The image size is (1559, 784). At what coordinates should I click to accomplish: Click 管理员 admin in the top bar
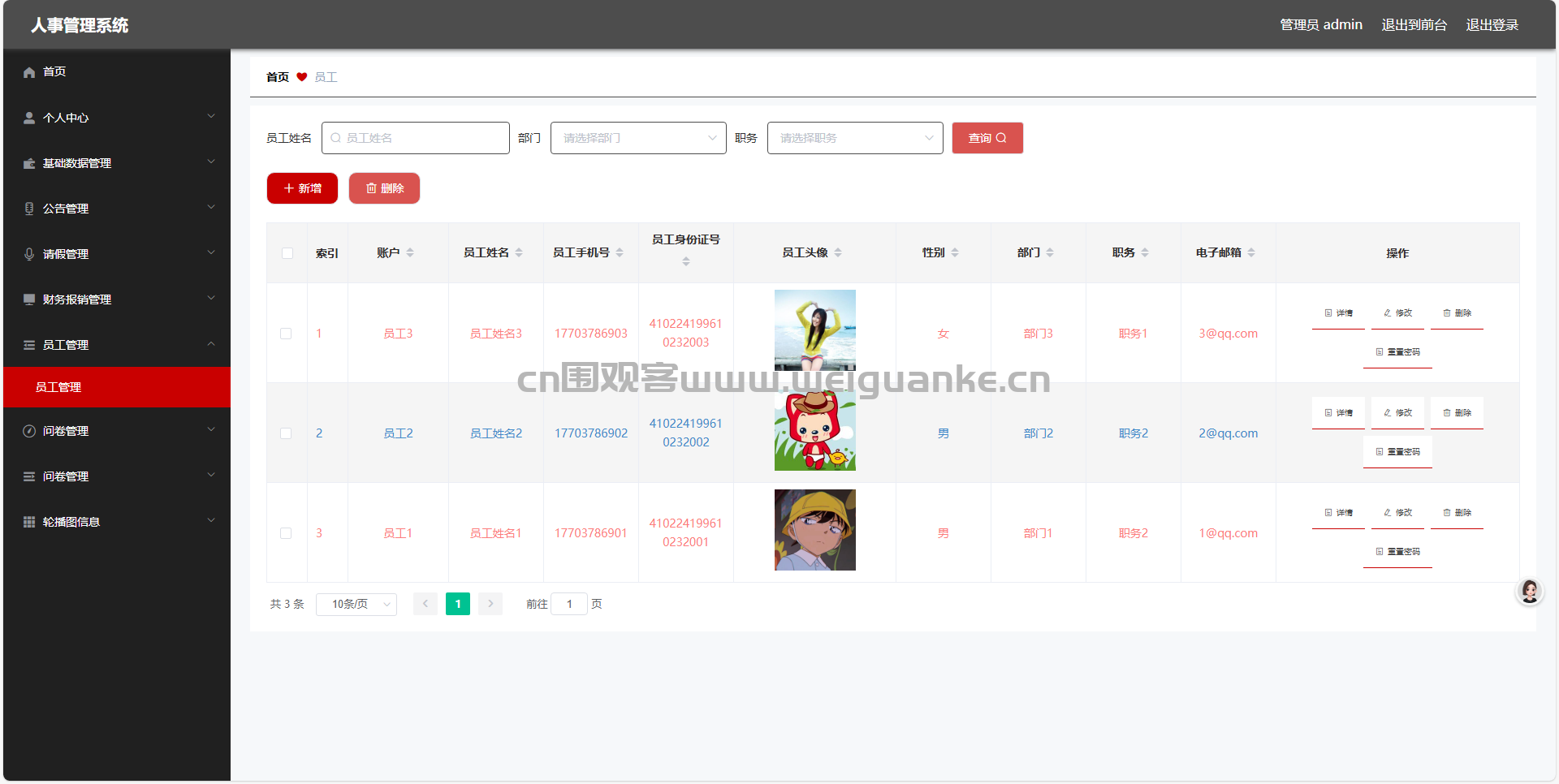click(1321, 25)
